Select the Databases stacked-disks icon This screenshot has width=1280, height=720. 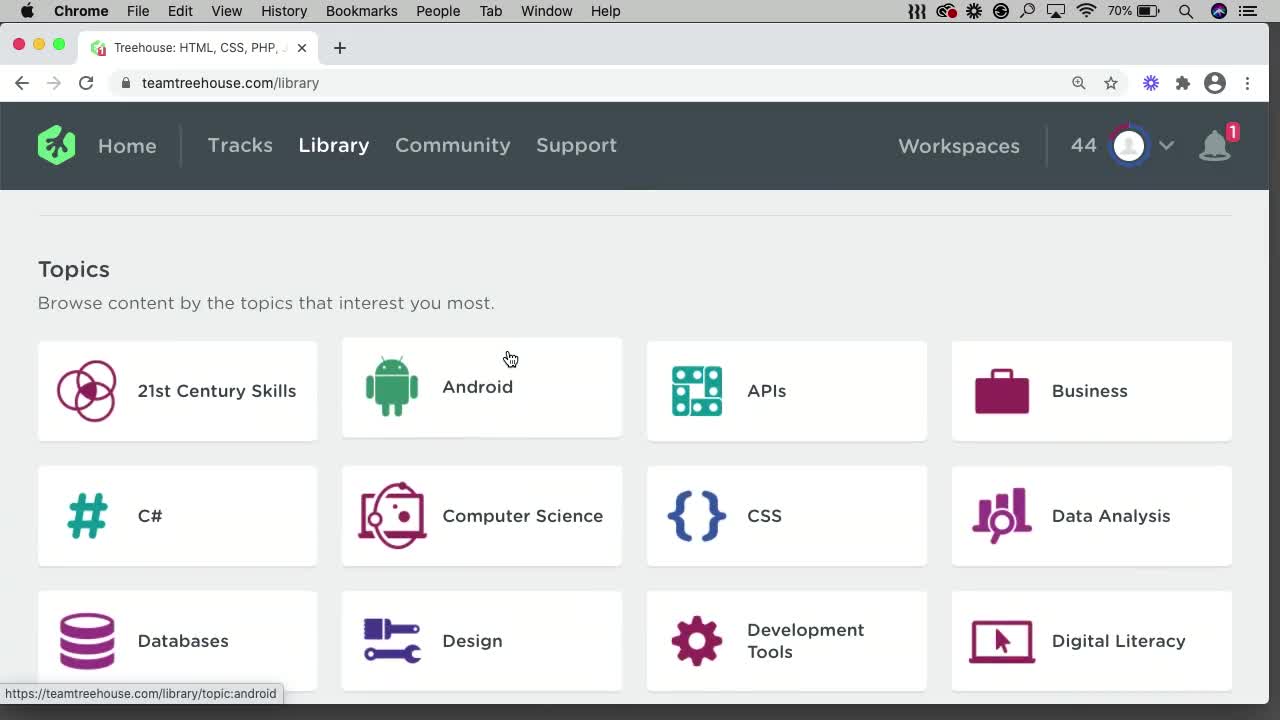point(87,641)
